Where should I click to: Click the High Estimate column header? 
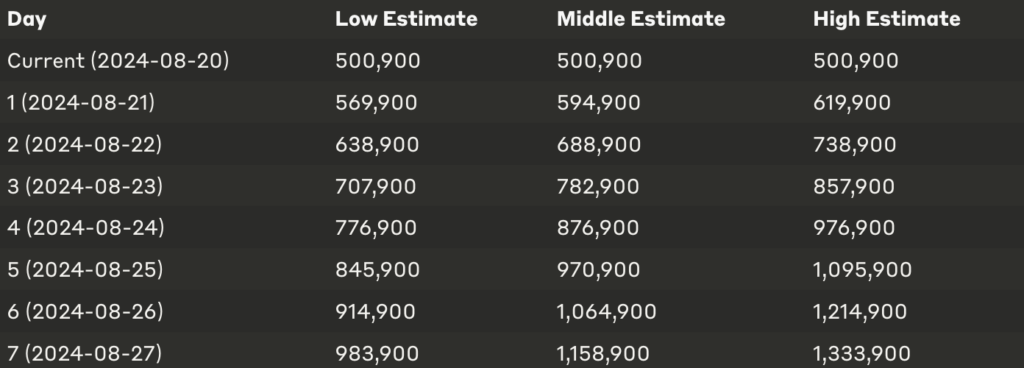[886, 19]
